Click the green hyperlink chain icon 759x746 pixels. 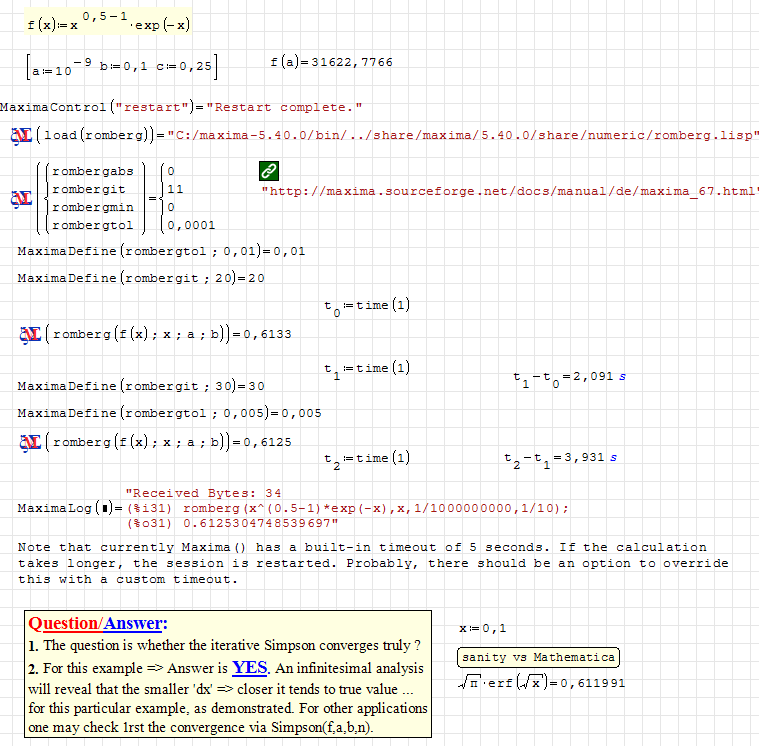tap(269, 170)
